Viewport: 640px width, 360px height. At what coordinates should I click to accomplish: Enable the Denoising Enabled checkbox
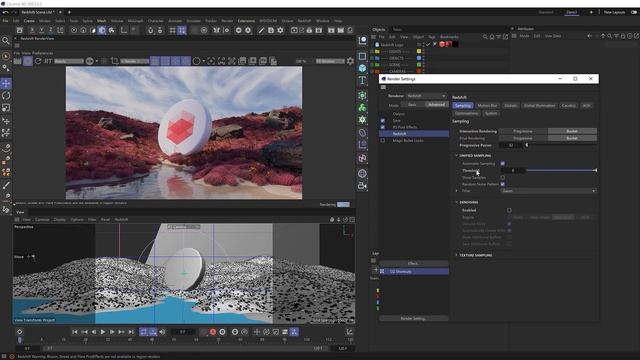(509, 210)
